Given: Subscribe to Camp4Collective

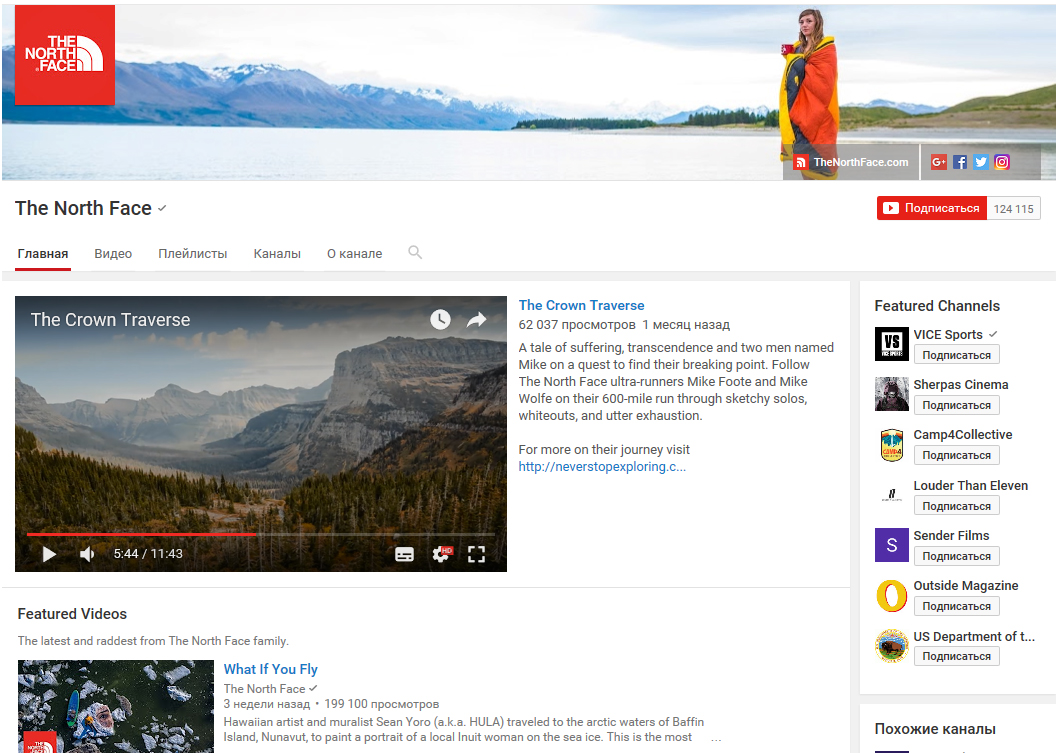Looking at the screenshot, I should point(956,455).
